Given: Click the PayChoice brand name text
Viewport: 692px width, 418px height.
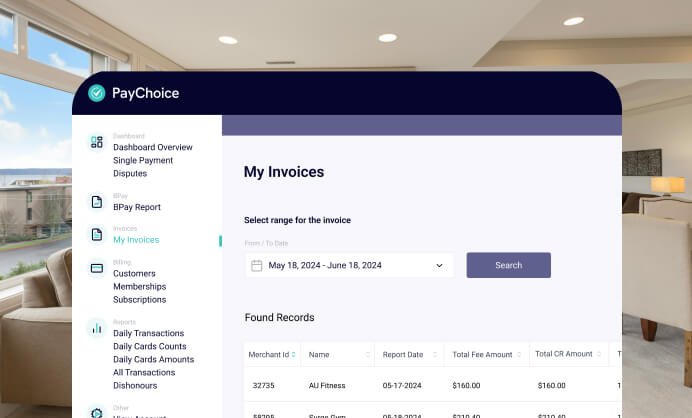Looking at the screenshot, I should pos(146,93).
